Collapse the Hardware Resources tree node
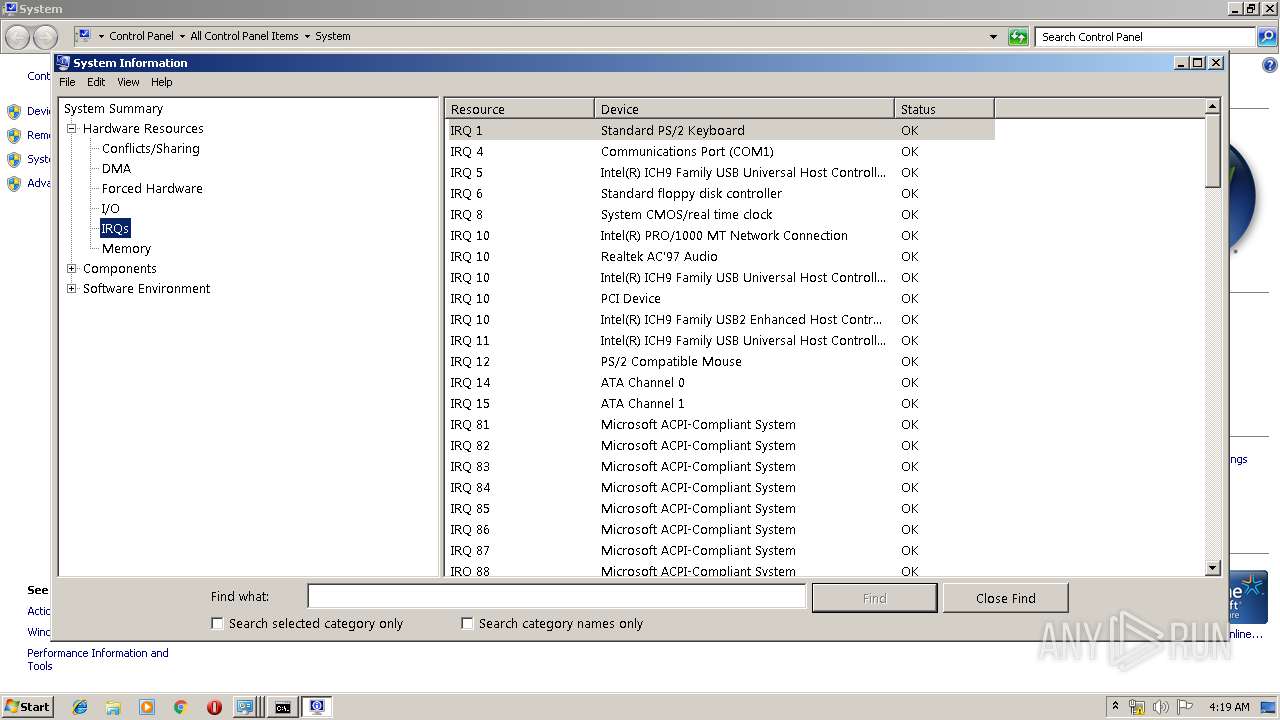1280x720 pixels. coord(72,129)
